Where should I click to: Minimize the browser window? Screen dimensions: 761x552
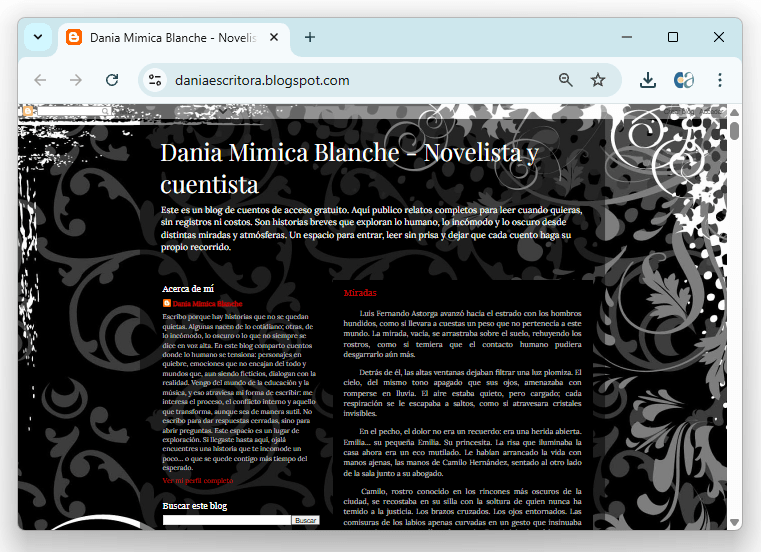pos(627,37)
